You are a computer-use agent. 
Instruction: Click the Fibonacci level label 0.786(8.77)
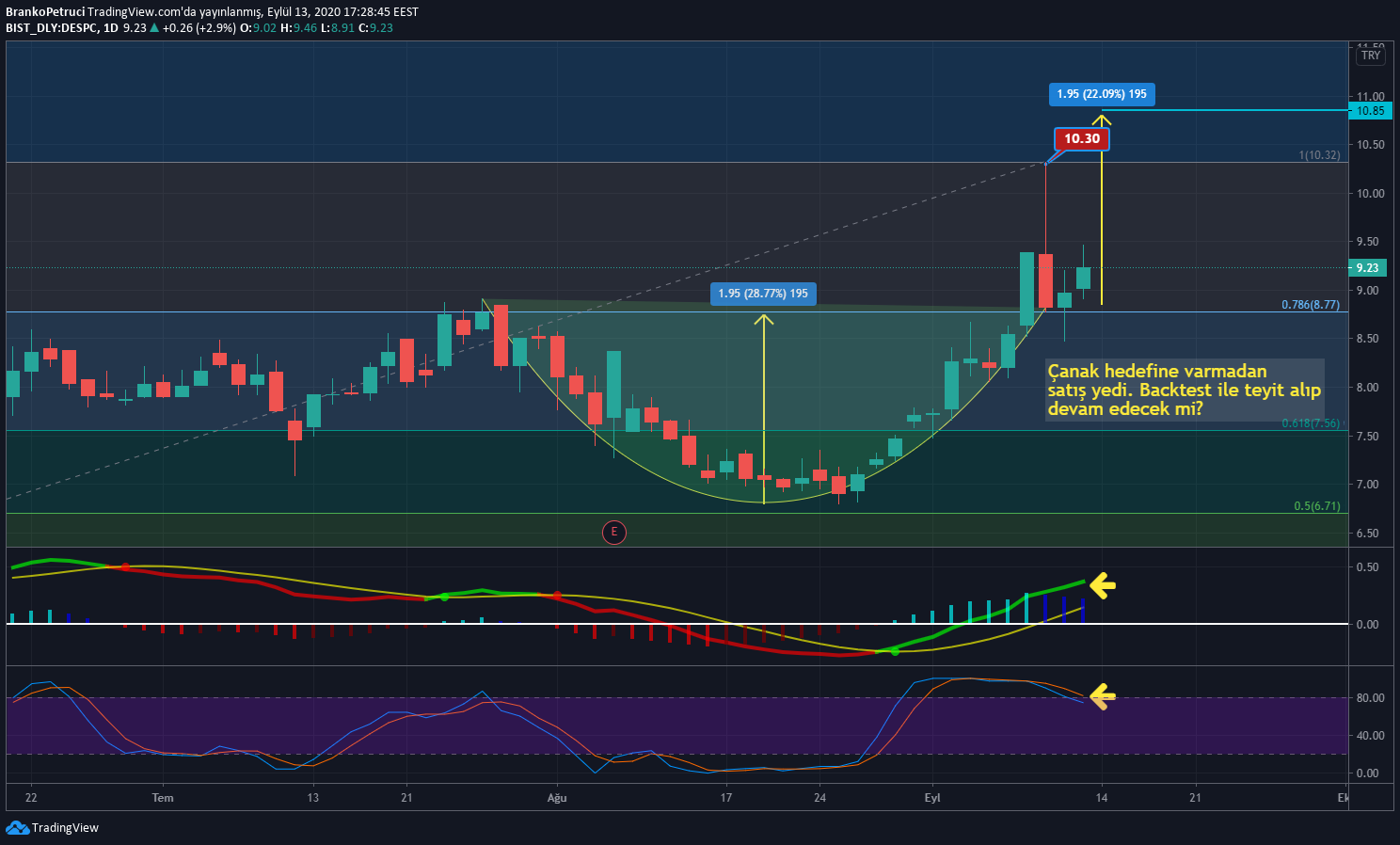[x=1311, y=305]
